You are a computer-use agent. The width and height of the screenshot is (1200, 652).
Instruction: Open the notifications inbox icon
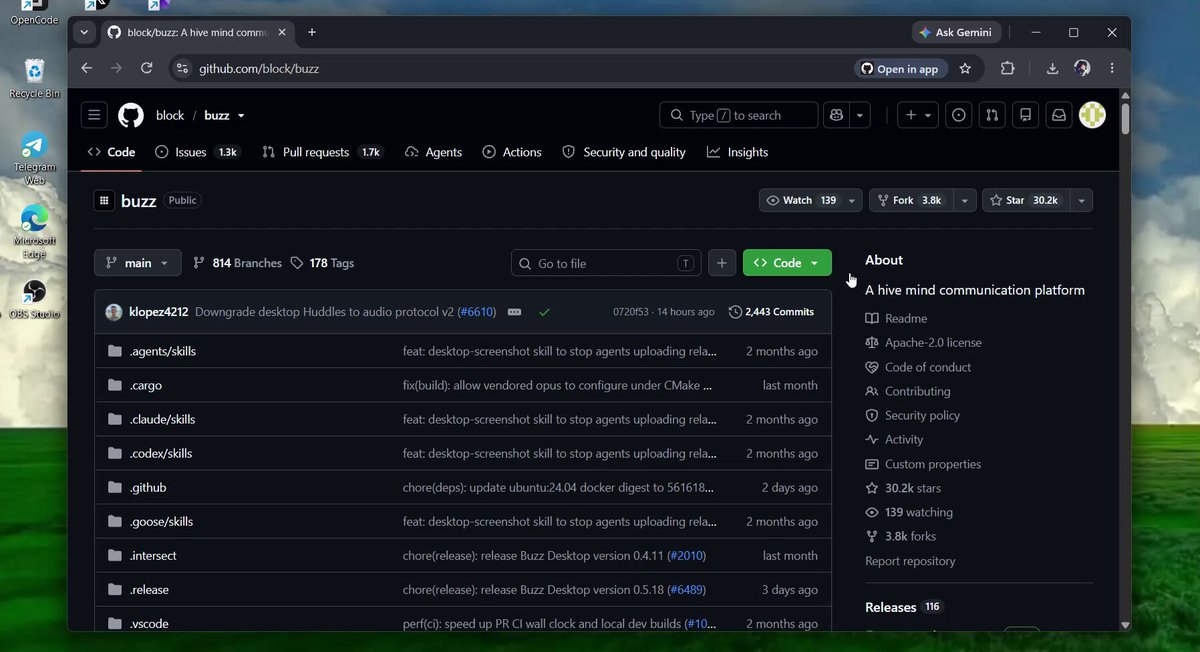1058,115
